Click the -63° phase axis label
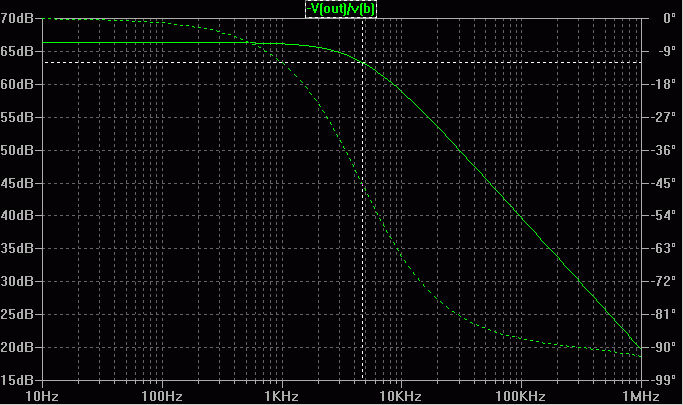683x405 pixels. point(664,248)
